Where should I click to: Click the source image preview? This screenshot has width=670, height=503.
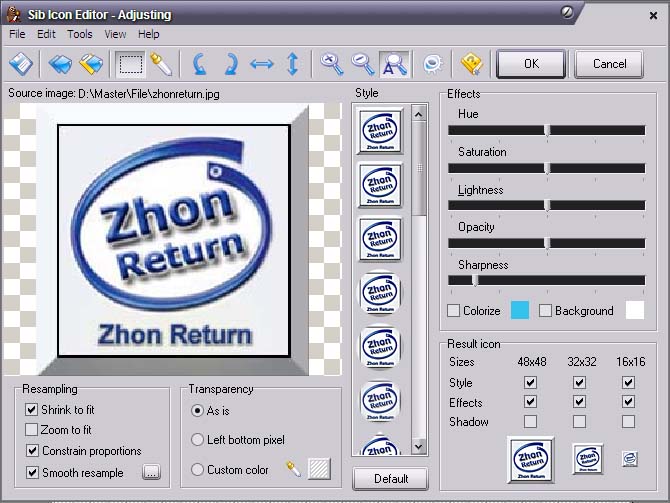click(x=173, y=239)
